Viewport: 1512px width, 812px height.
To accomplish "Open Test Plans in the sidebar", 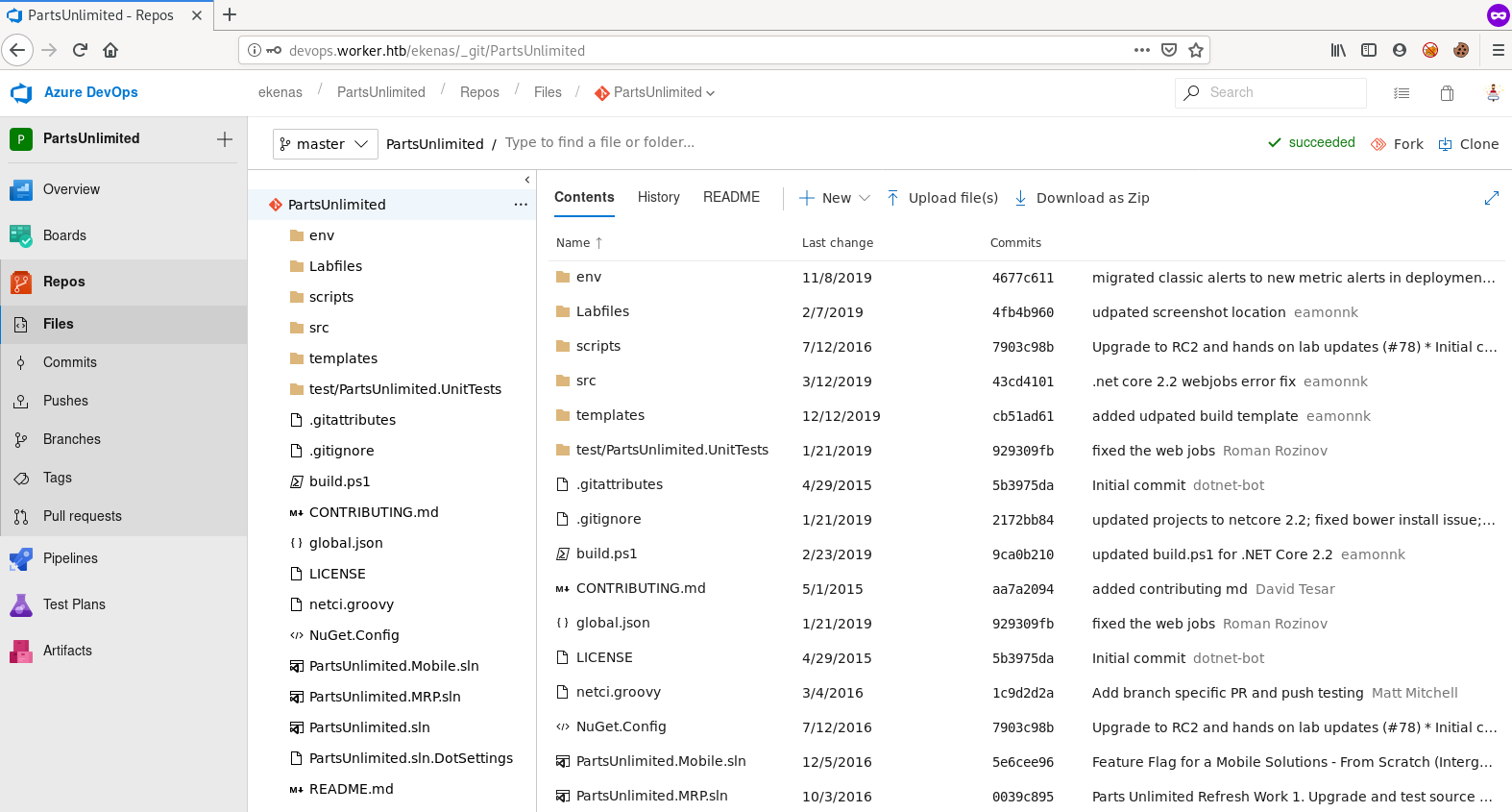I will pos(74,604).
